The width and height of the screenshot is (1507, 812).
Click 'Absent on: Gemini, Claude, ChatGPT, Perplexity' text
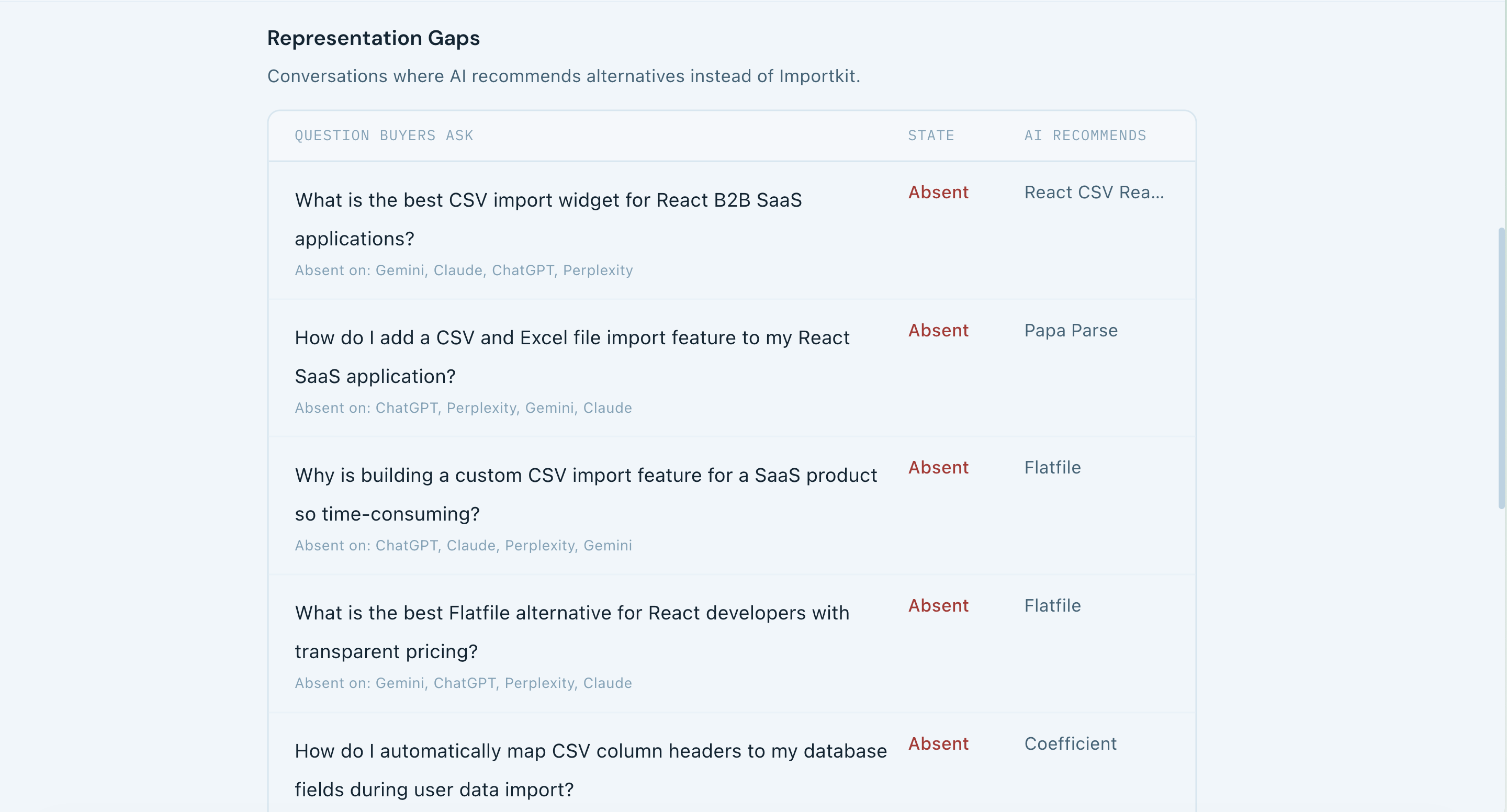pyautogui.click(x=463, y=270)
